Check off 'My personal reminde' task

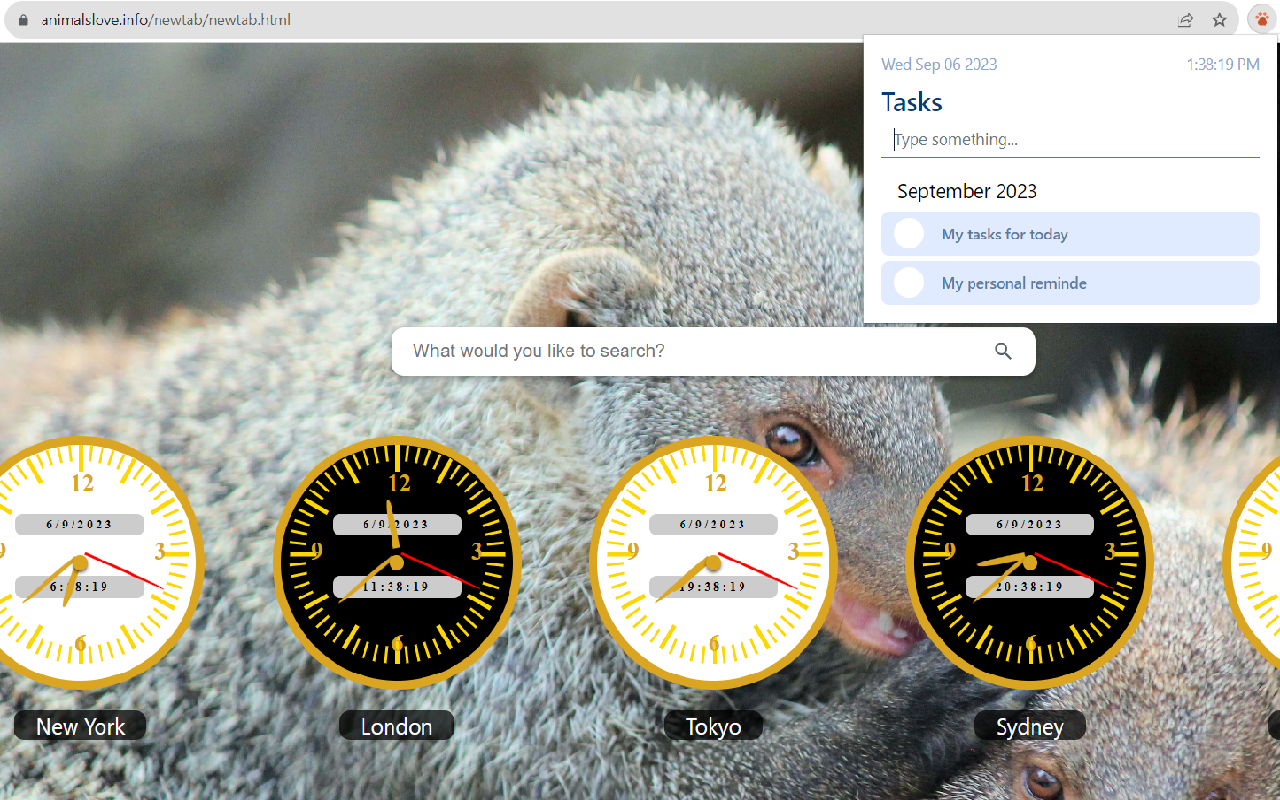click(909, 283)
